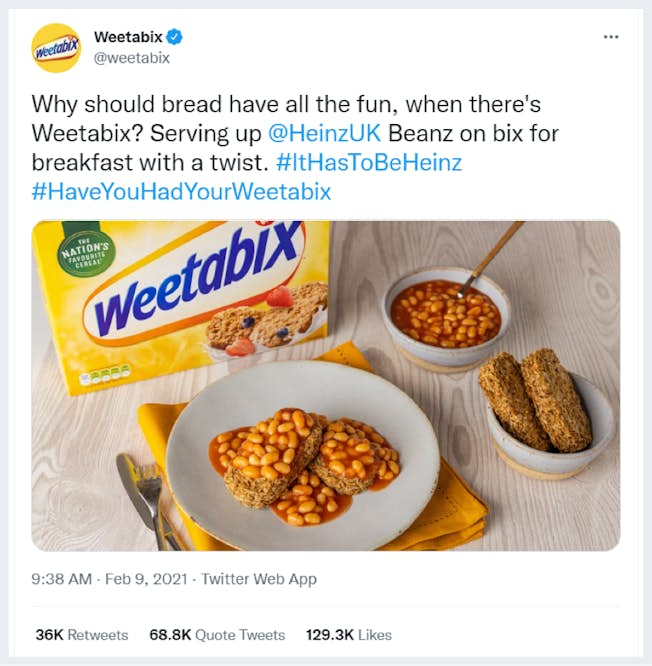The height and width of the screenshot is (666, 652).
Task: Click the @weetabix handle
Action: [132, 58]
